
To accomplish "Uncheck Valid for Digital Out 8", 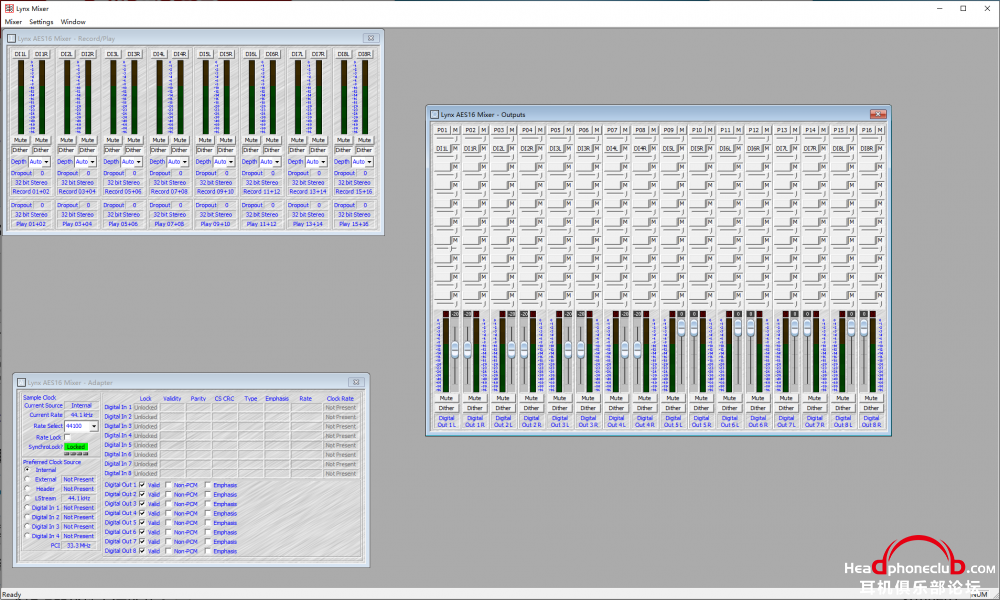I will [142, 551].
